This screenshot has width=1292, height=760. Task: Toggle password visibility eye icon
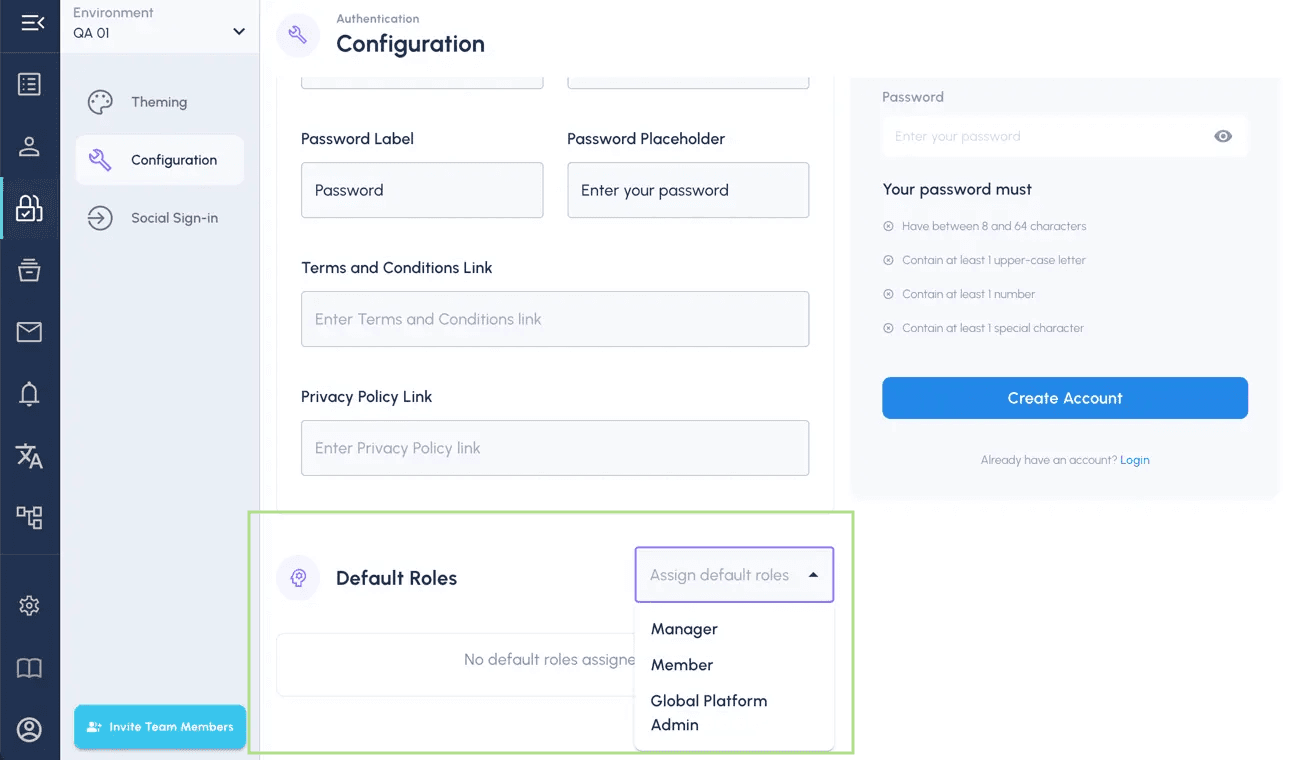1223,137
